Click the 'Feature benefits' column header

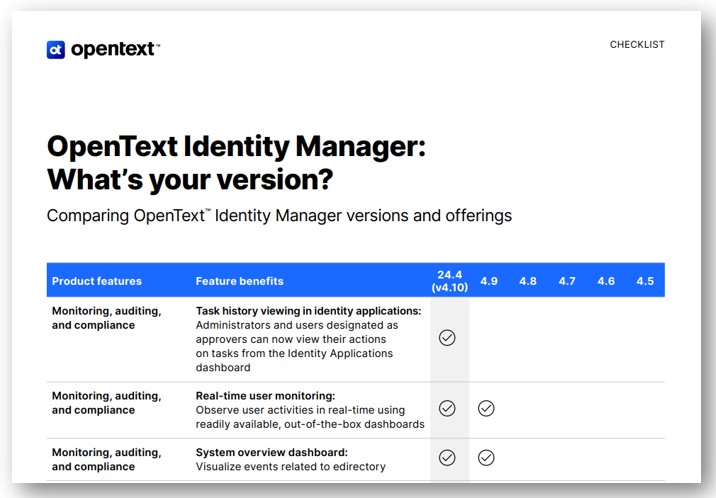point(240,281)
